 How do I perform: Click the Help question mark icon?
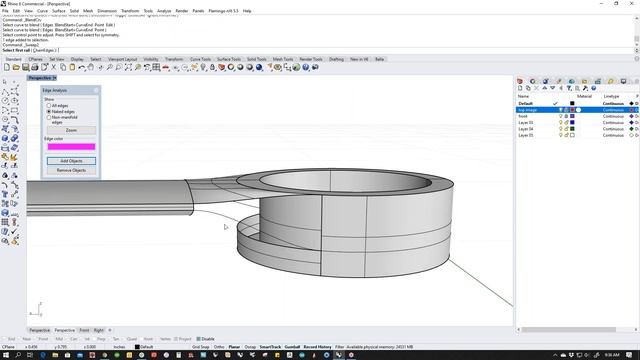click(306, 67)
